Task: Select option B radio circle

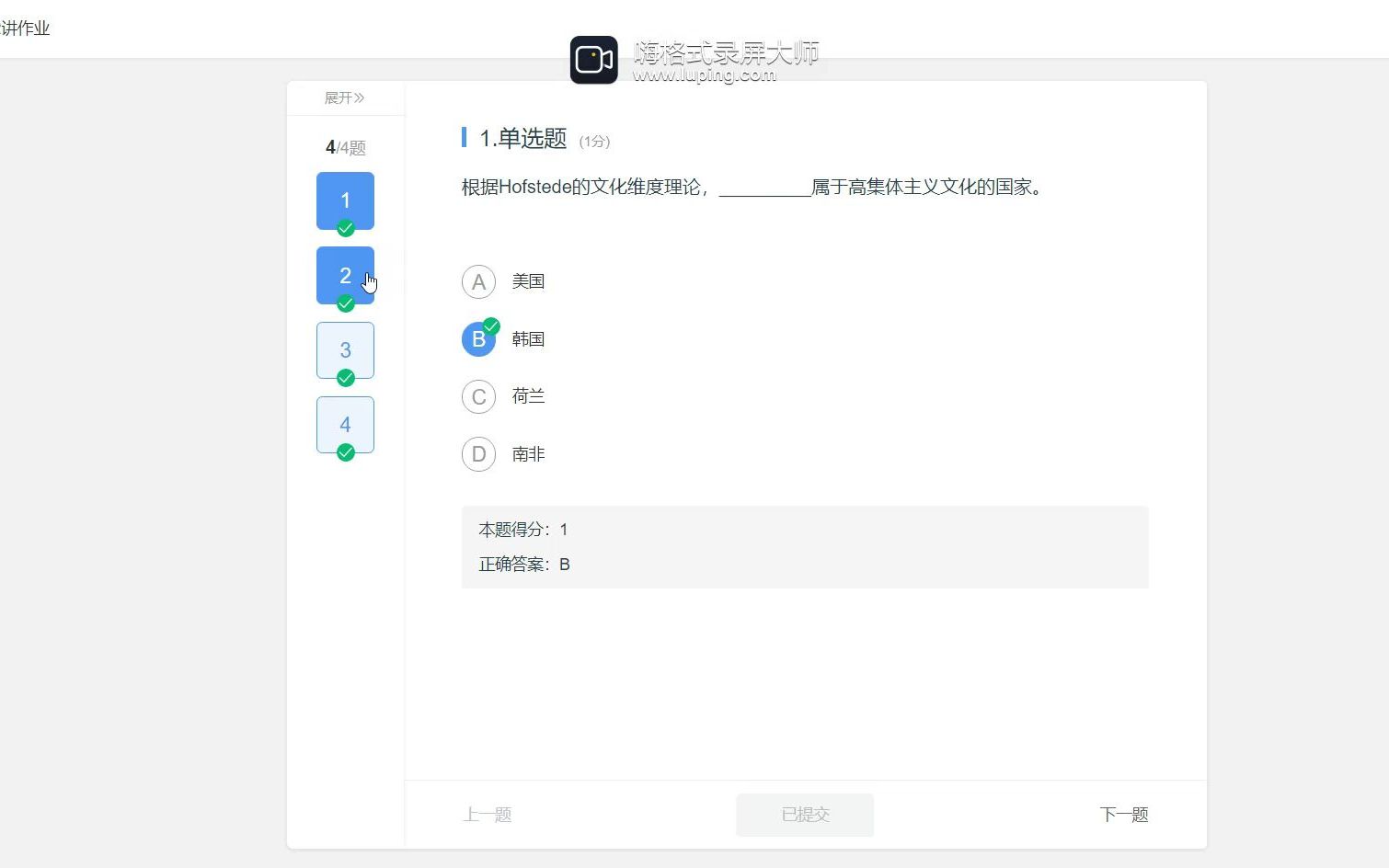Action: click(x=478, y=339)
